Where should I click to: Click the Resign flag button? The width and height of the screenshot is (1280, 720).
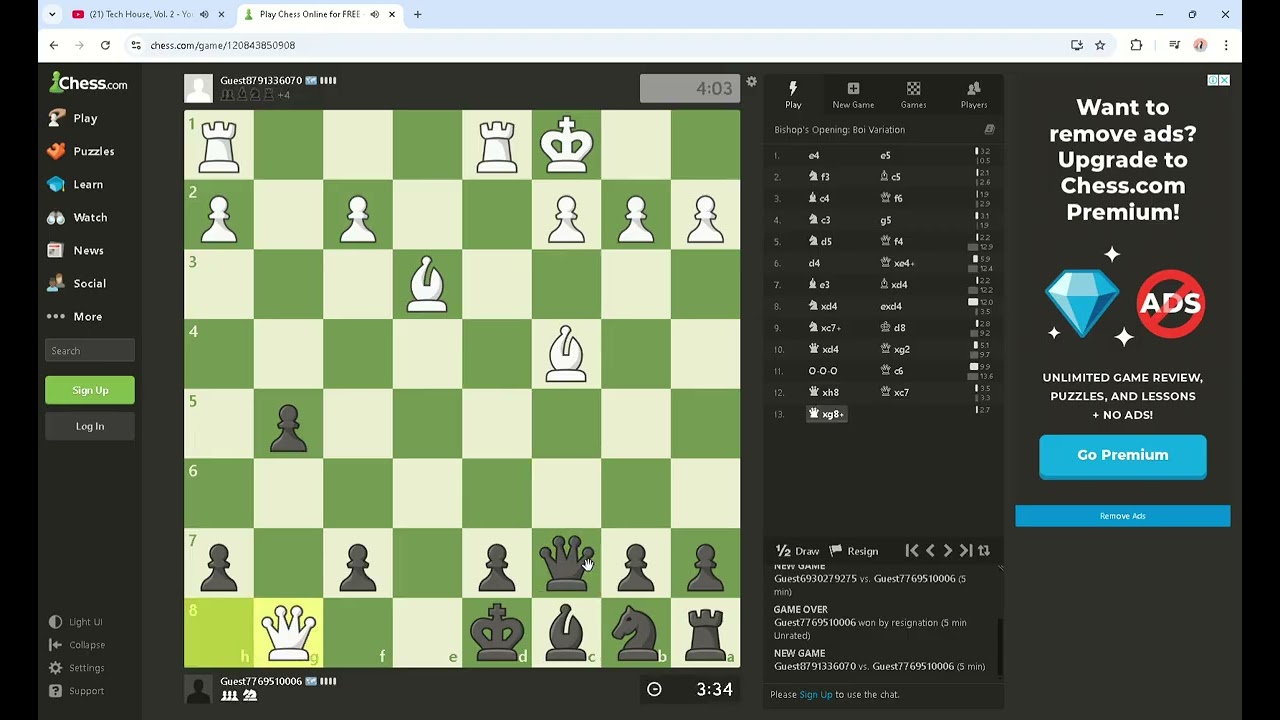(854, 551)
